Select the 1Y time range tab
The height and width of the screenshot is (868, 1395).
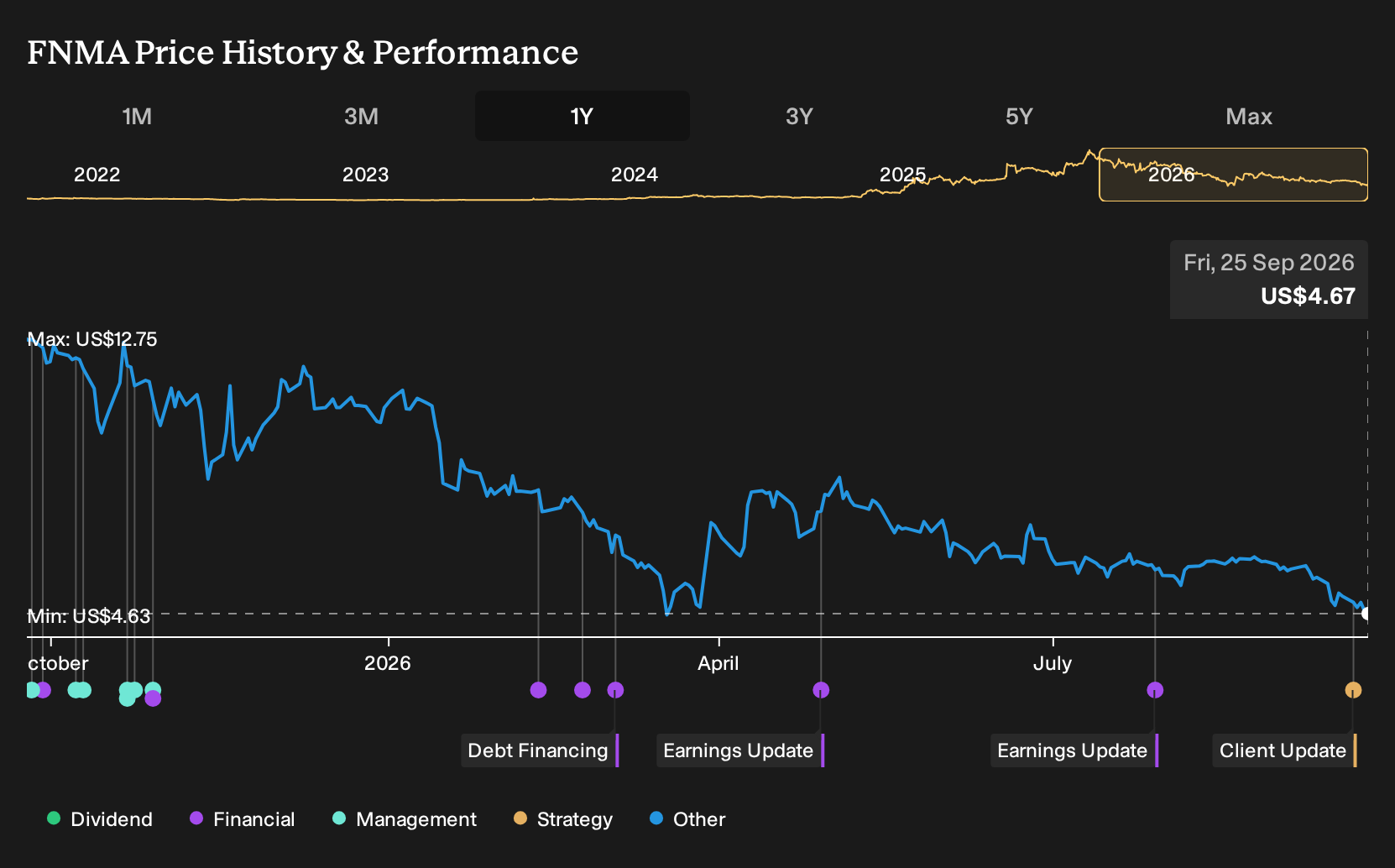tap(583, 116)
